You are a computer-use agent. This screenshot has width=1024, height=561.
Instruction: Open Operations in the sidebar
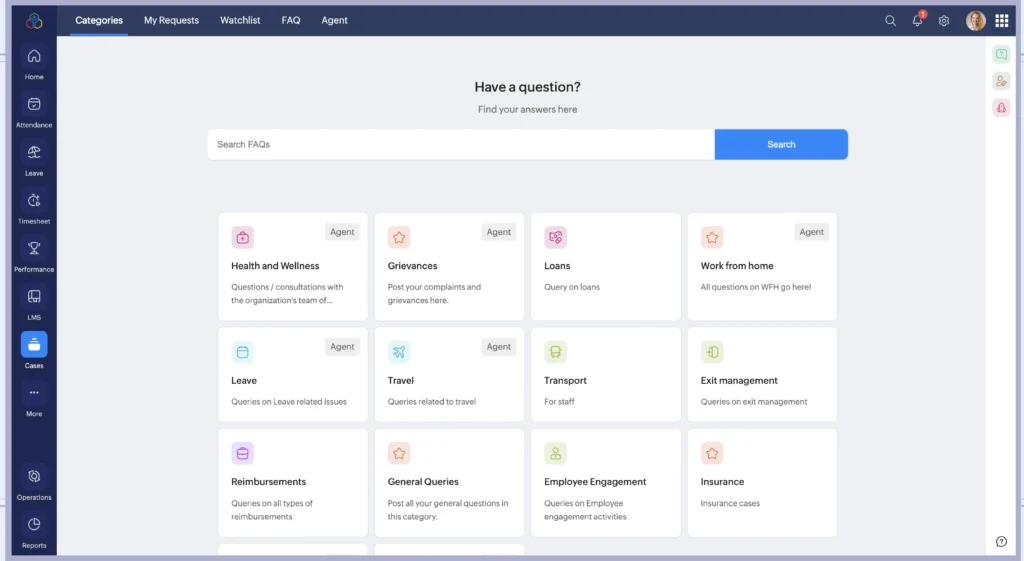(x=34, y=476)
